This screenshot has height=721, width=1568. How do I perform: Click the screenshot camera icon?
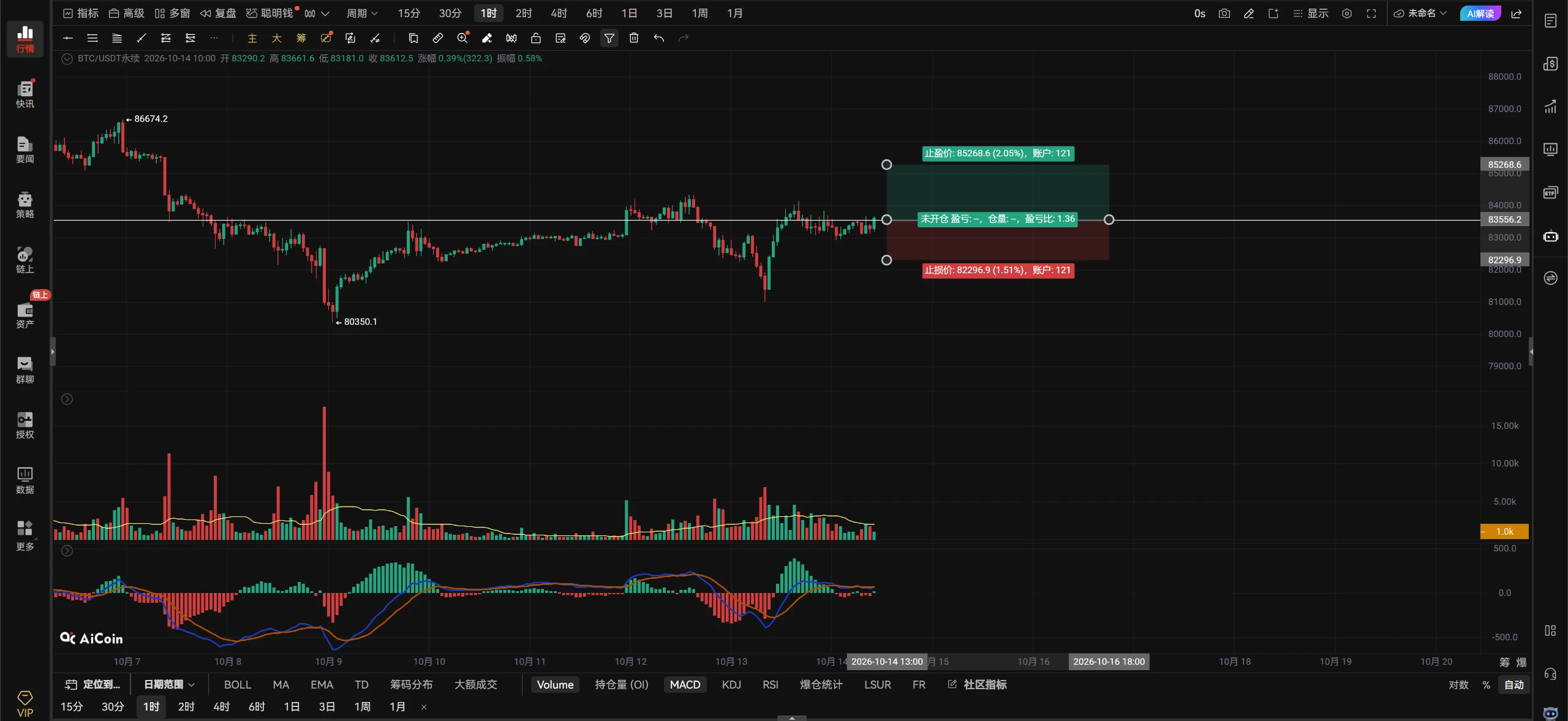point(1224,13)
